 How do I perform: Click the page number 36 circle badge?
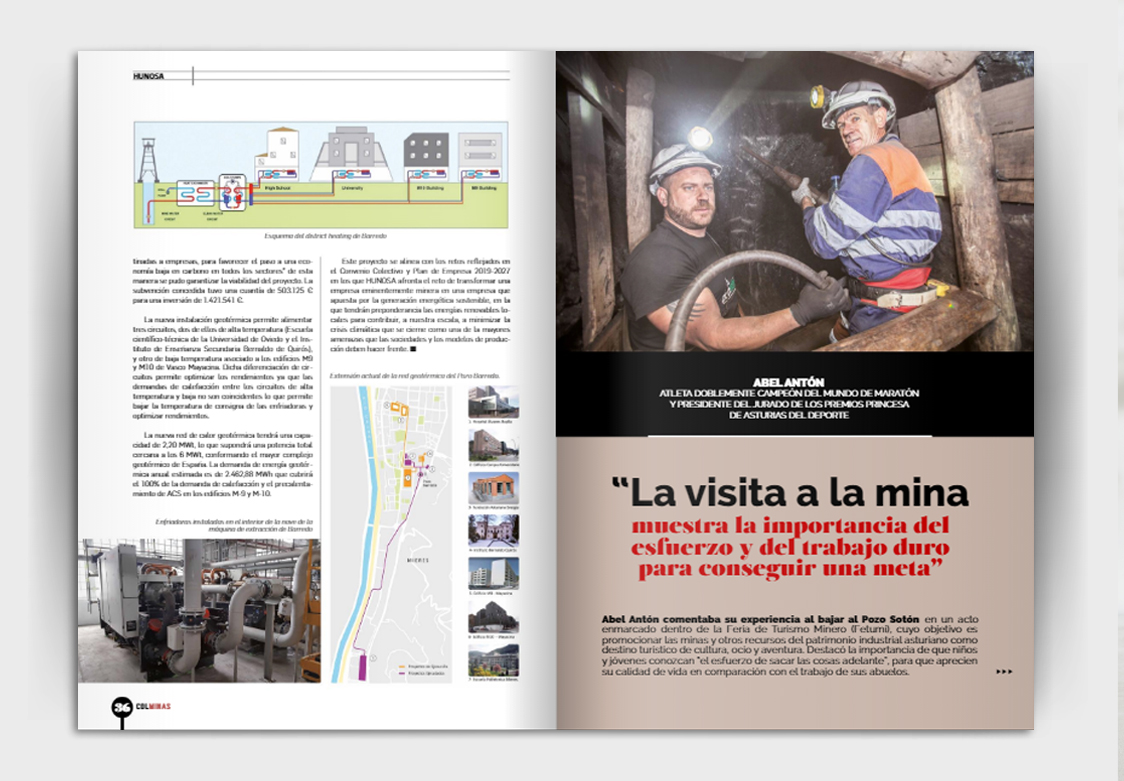pyautogui.click(x=122, y=706)
